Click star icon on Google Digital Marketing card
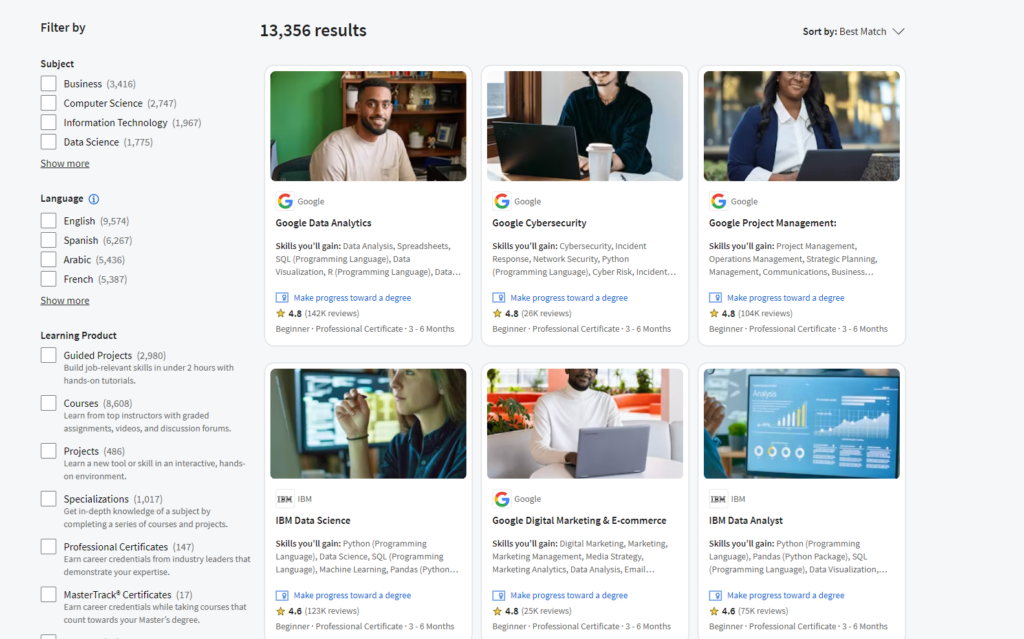This screenshot has height=639, width=1024. click(498, 612)
